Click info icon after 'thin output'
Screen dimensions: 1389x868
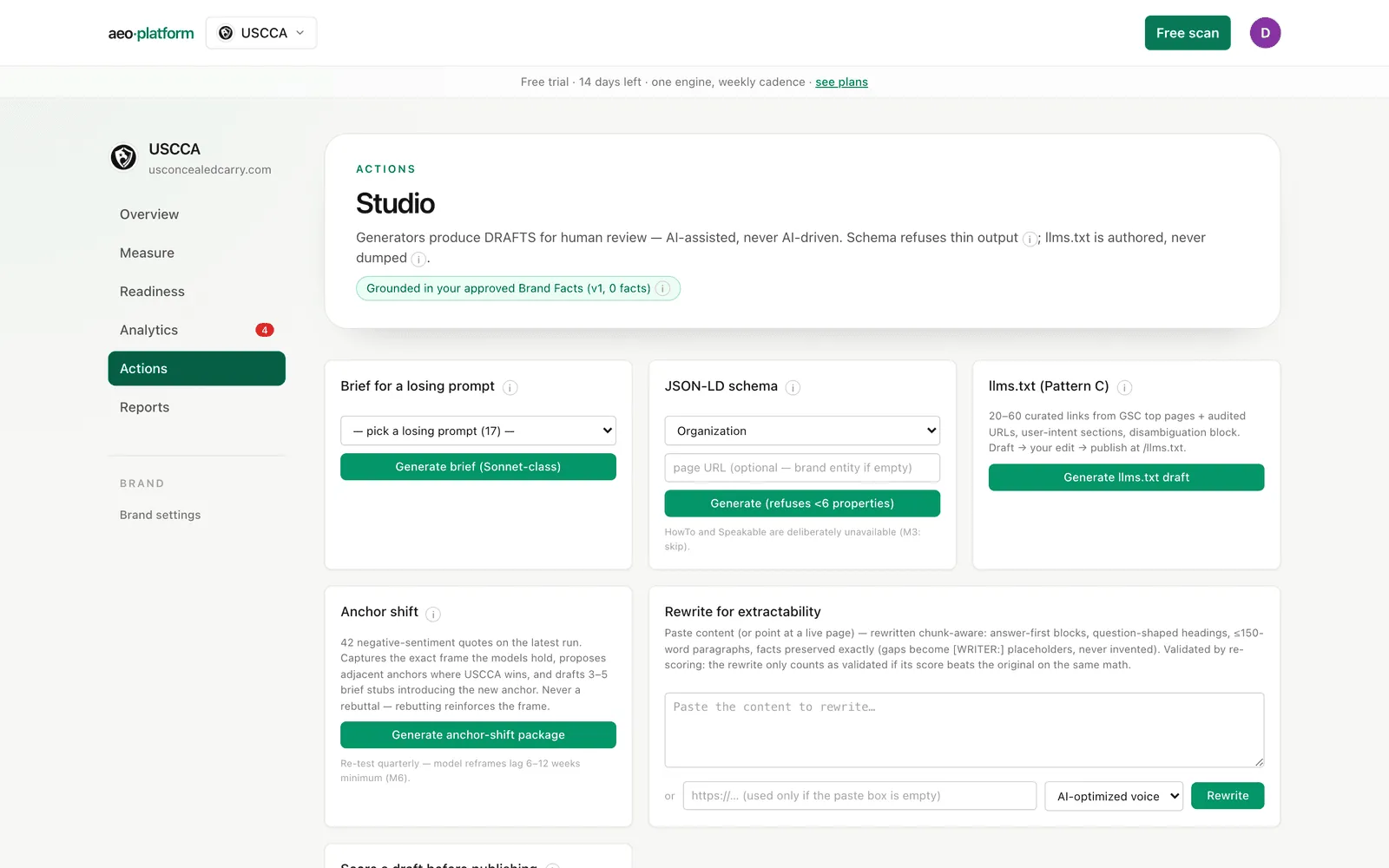coord(1030,239)
